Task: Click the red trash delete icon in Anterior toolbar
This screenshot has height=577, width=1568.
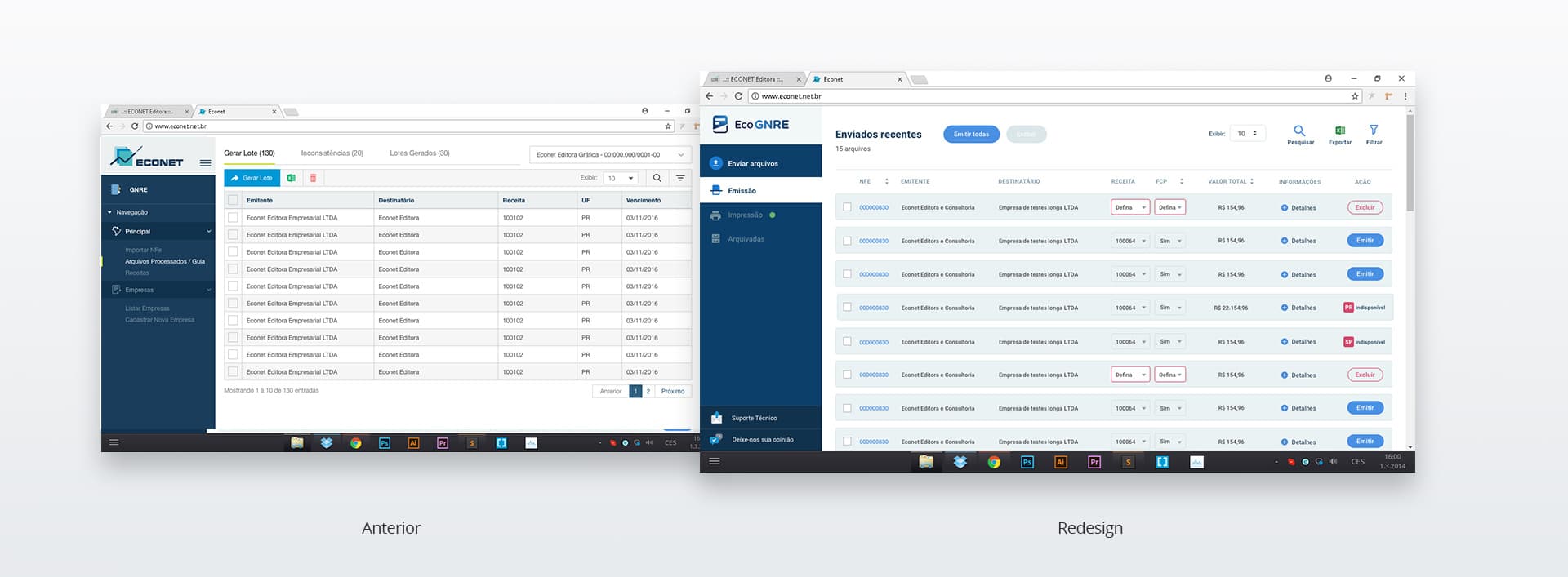Action: [313, 178]
